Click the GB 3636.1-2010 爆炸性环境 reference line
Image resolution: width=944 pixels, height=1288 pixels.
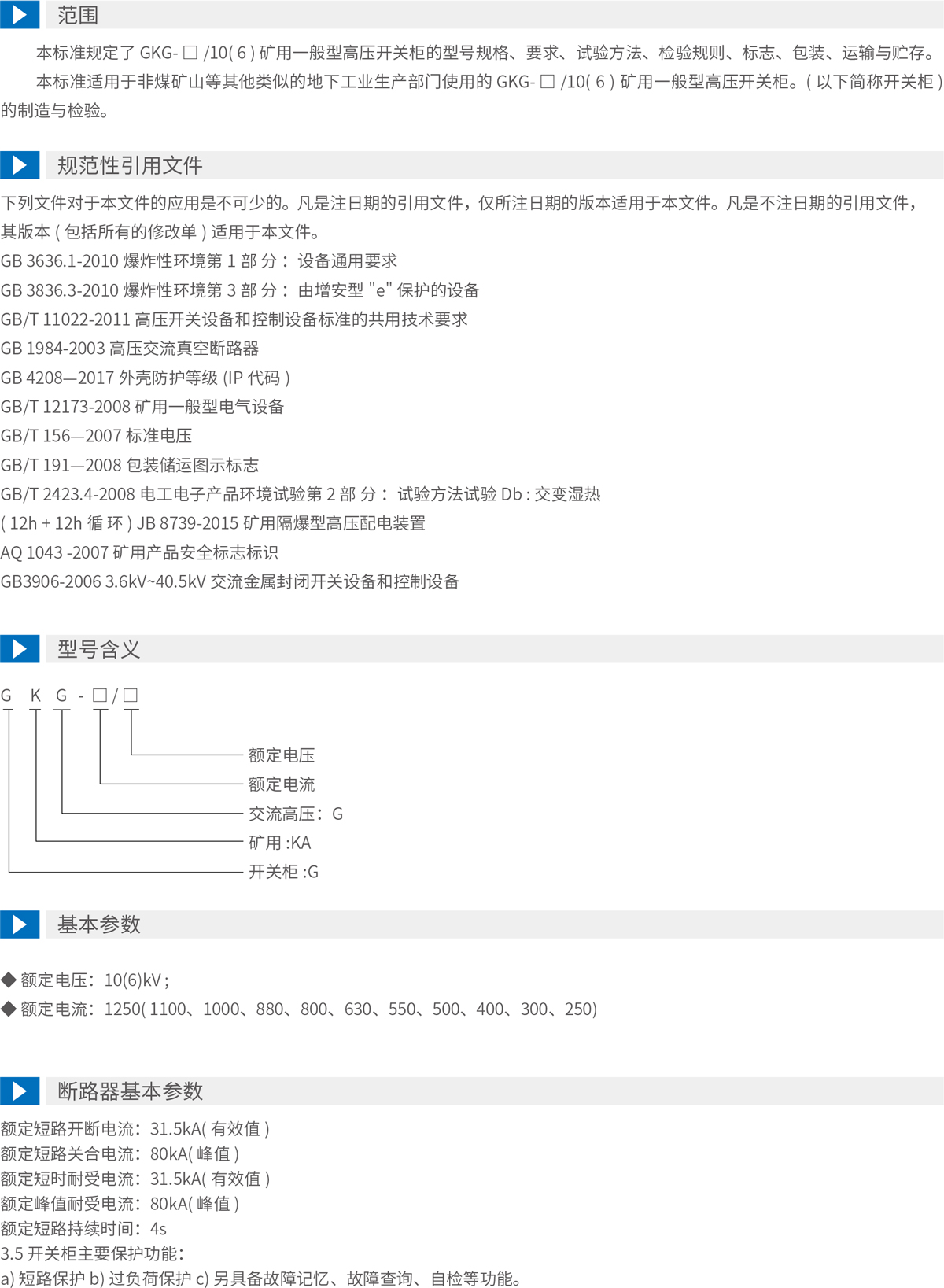click(198, 261)
